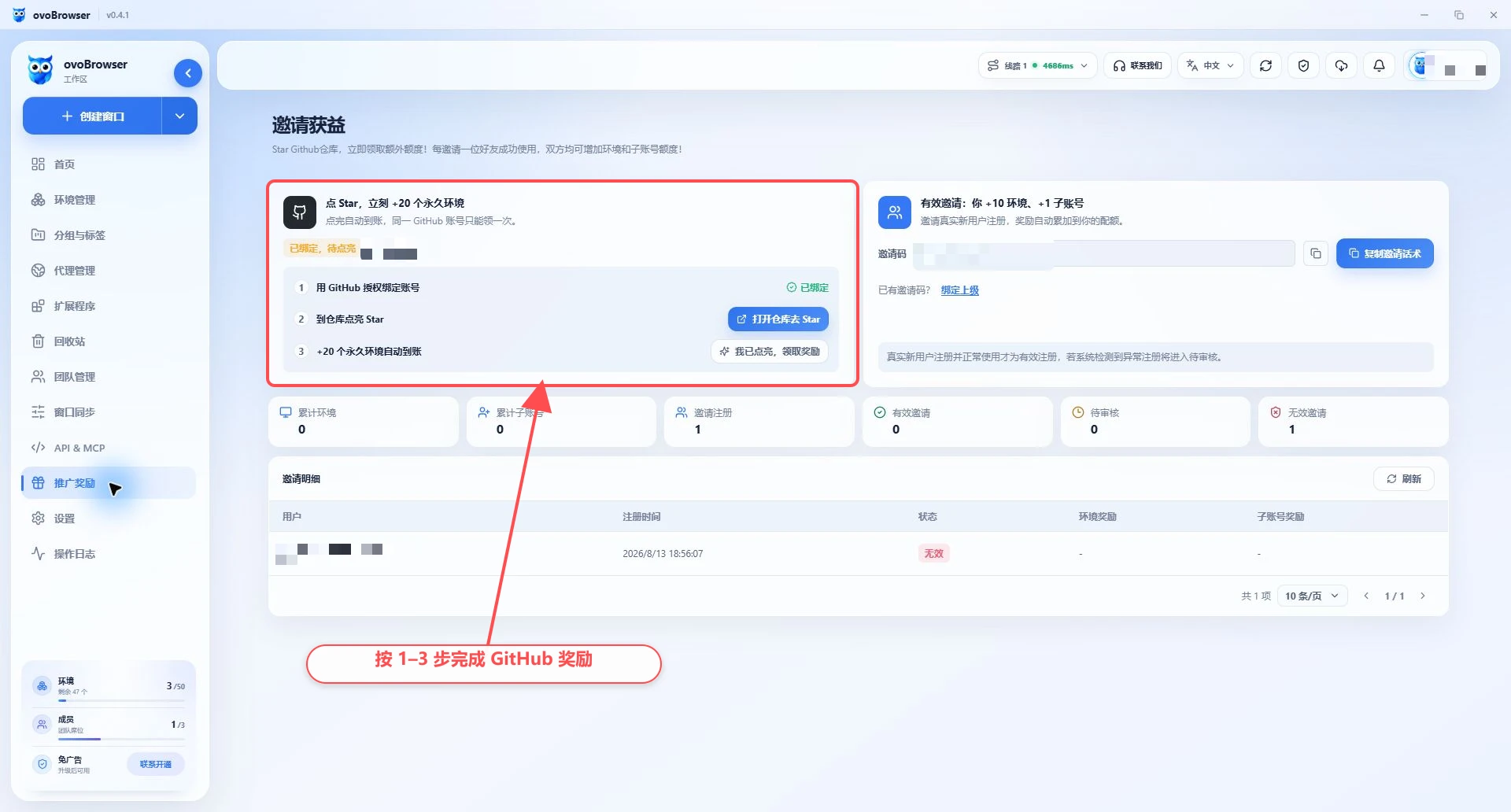Click the refresh icon in the top bar

tap(1265, 65)
